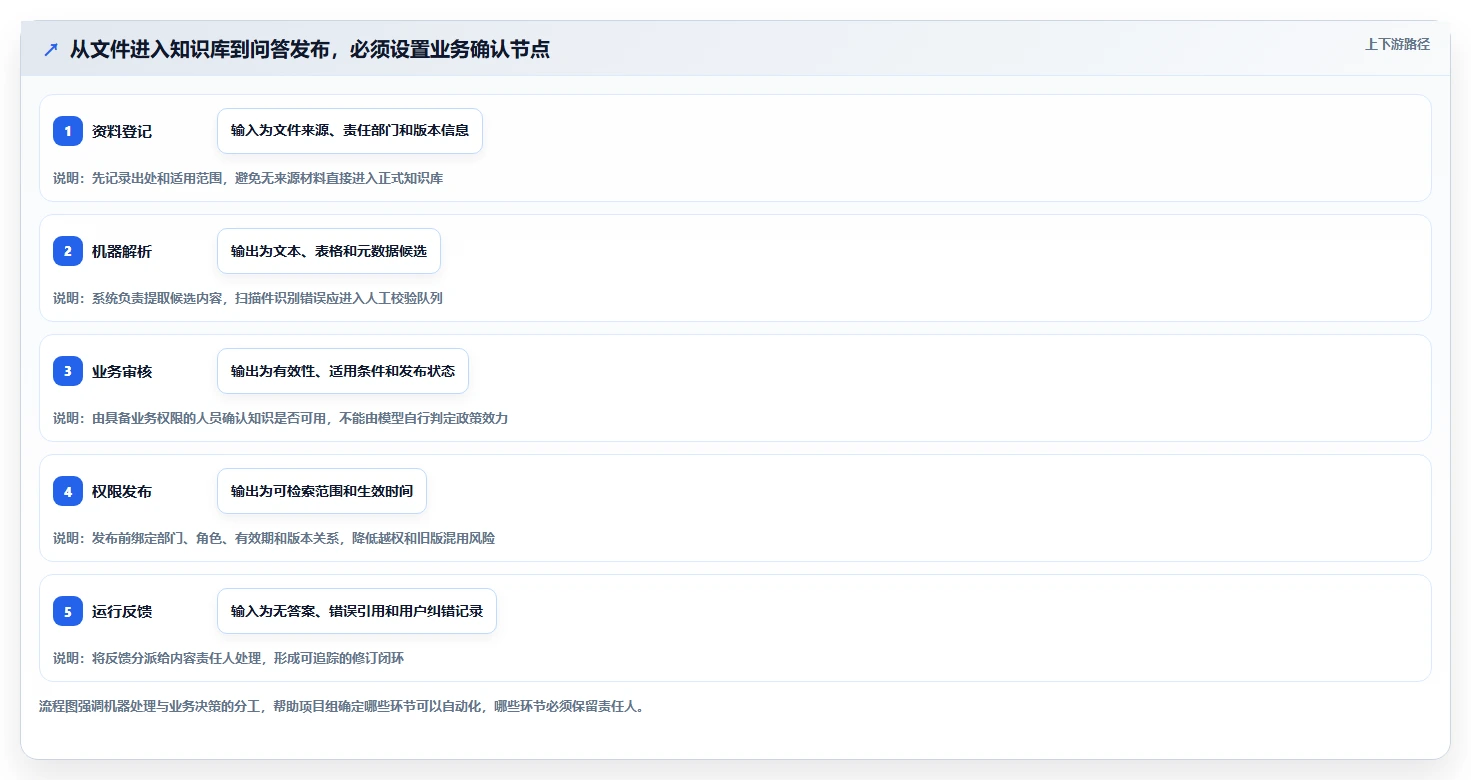
Task: Click the chip 输入为无答案、错误引用和用户纠错记录
Action: point(357,611)
